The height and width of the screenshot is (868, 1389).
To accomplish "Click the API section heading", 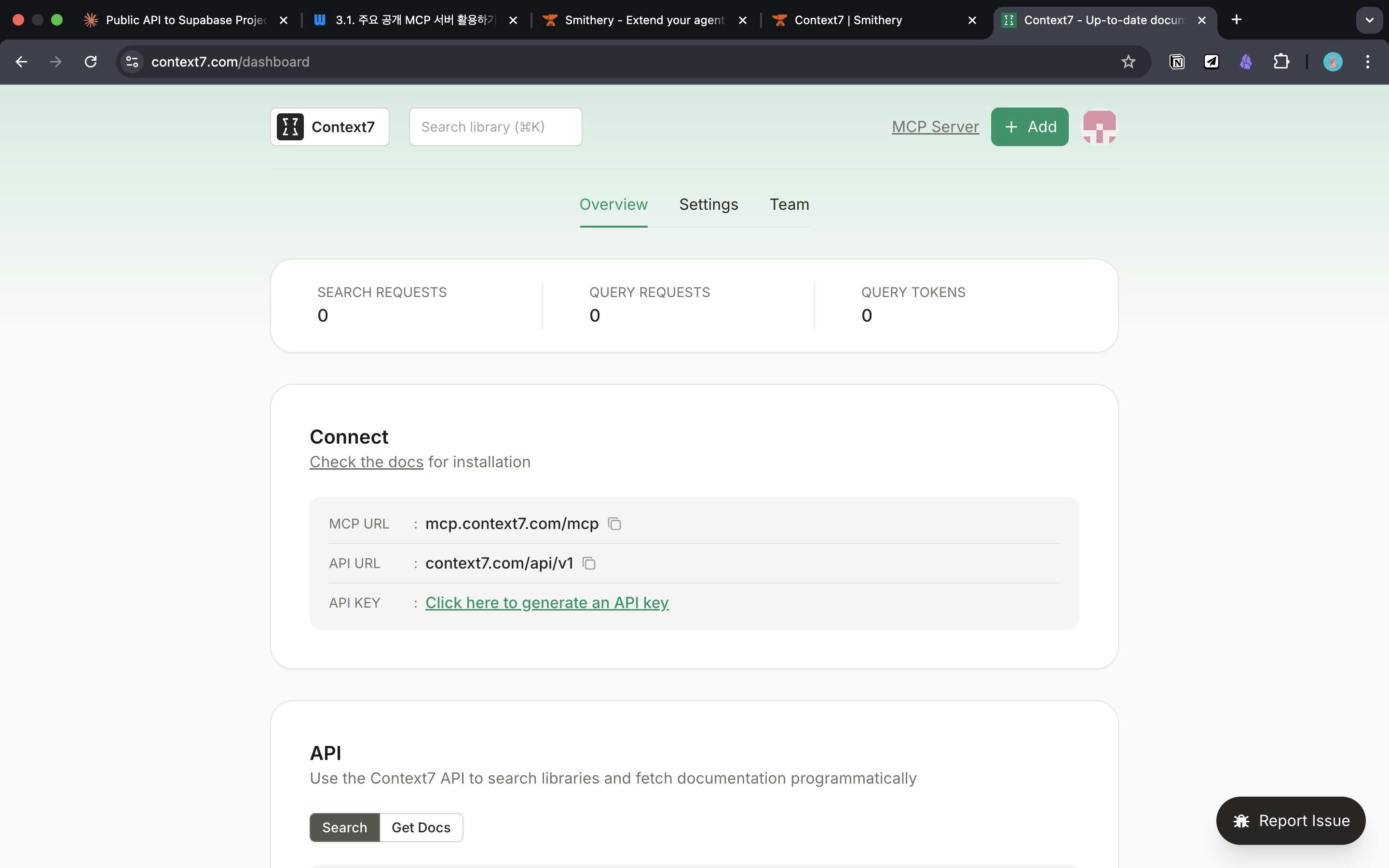I will tap(326, 753).
